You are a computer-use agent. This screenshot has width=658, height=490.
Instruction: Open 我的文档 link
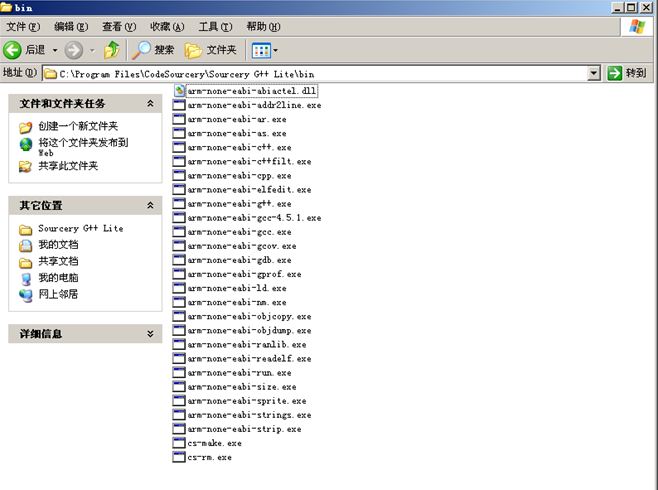[x=58, y=245]
